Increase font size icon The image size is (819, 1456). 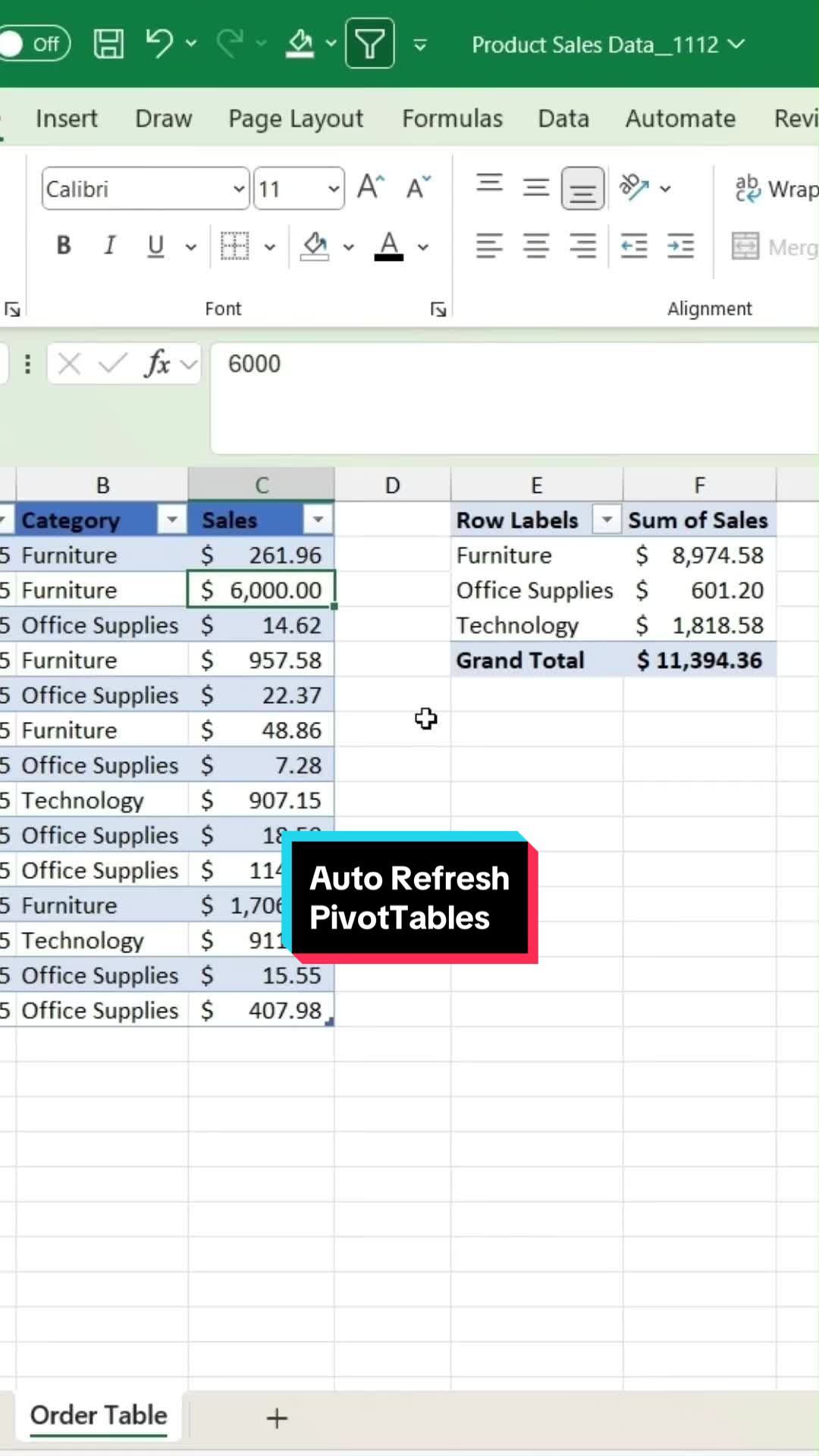[371, 187]
